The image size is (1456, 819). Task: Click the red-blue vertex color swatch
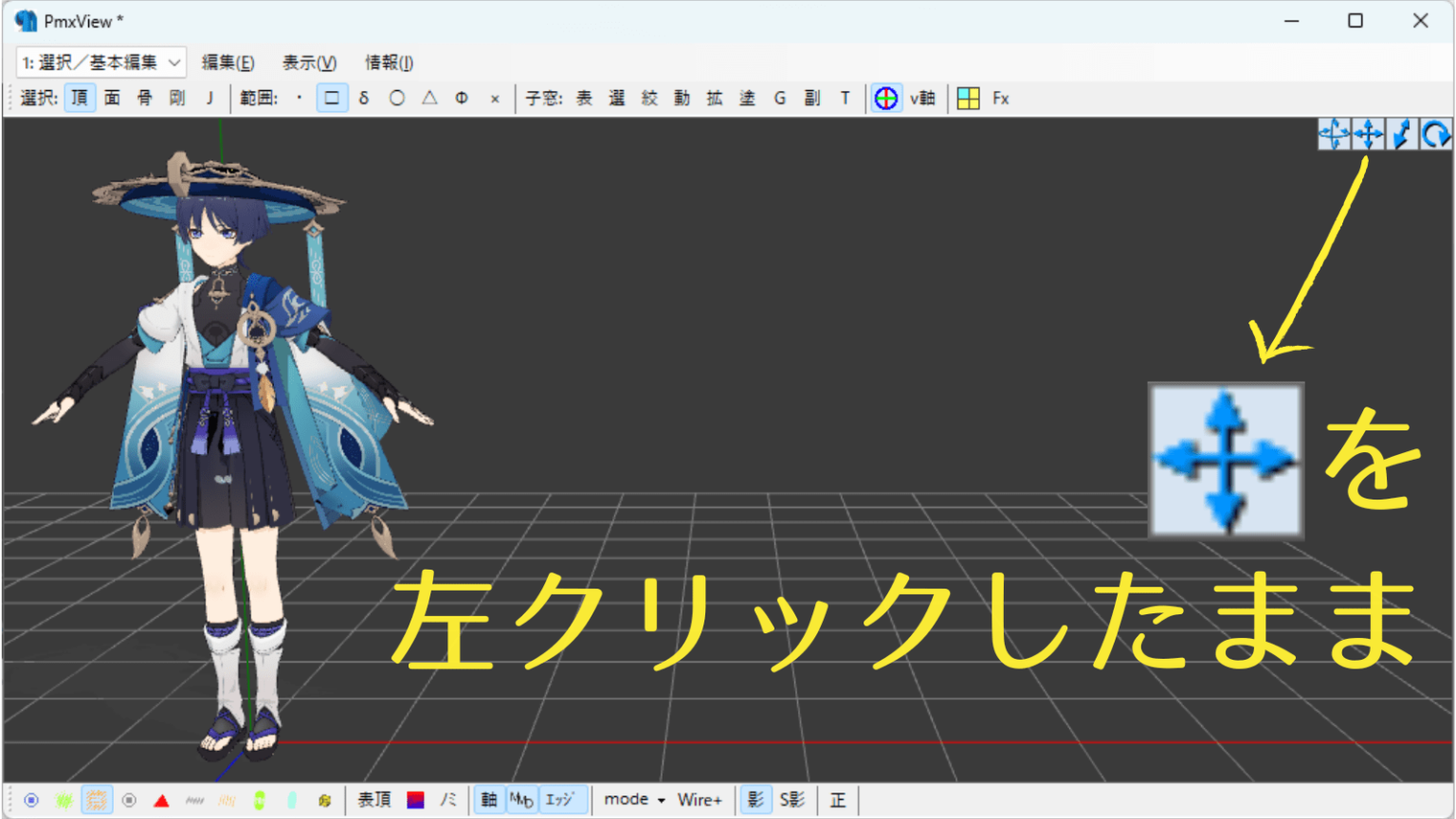pyautogui.click(x=414, y=799)
